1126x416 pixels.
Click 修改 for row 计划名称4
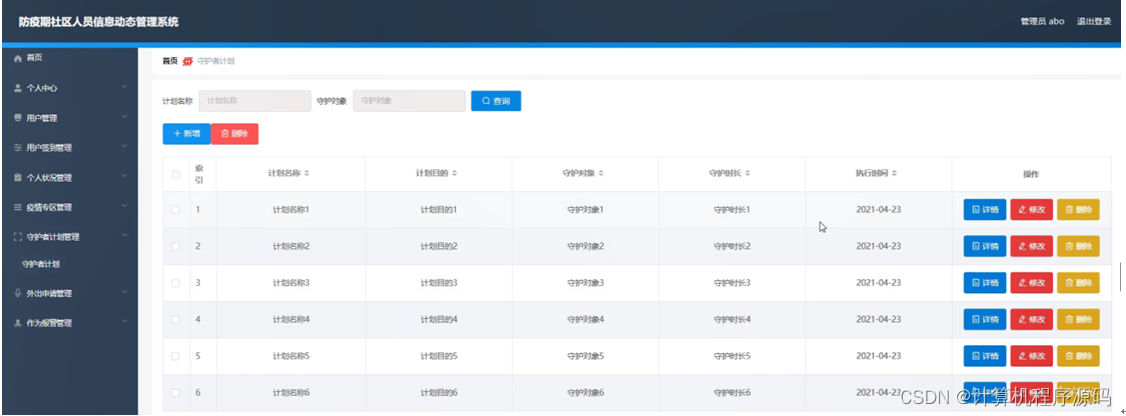coord(1031,319)
